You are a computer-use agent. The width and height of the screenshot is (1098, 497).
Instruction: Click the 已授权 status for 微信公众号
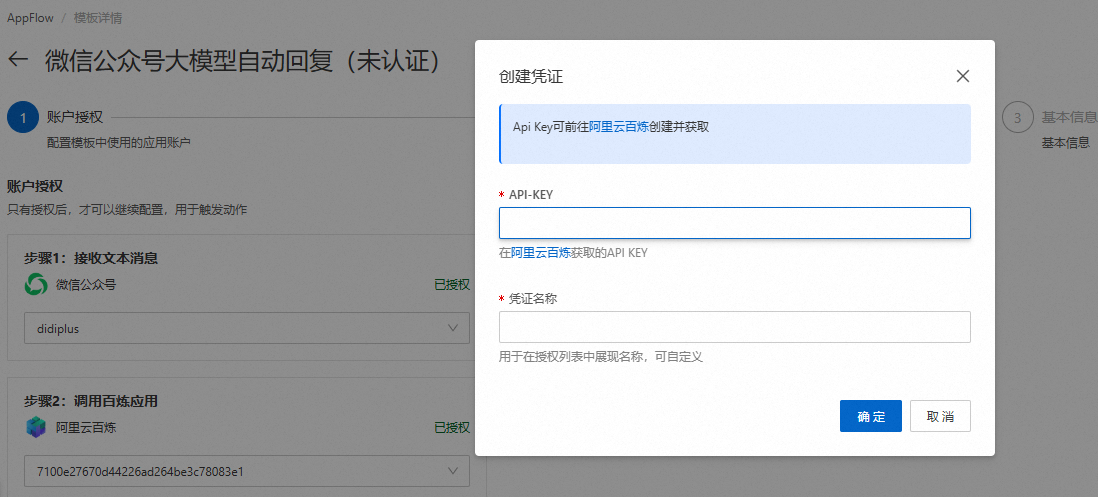pos(452,285)
